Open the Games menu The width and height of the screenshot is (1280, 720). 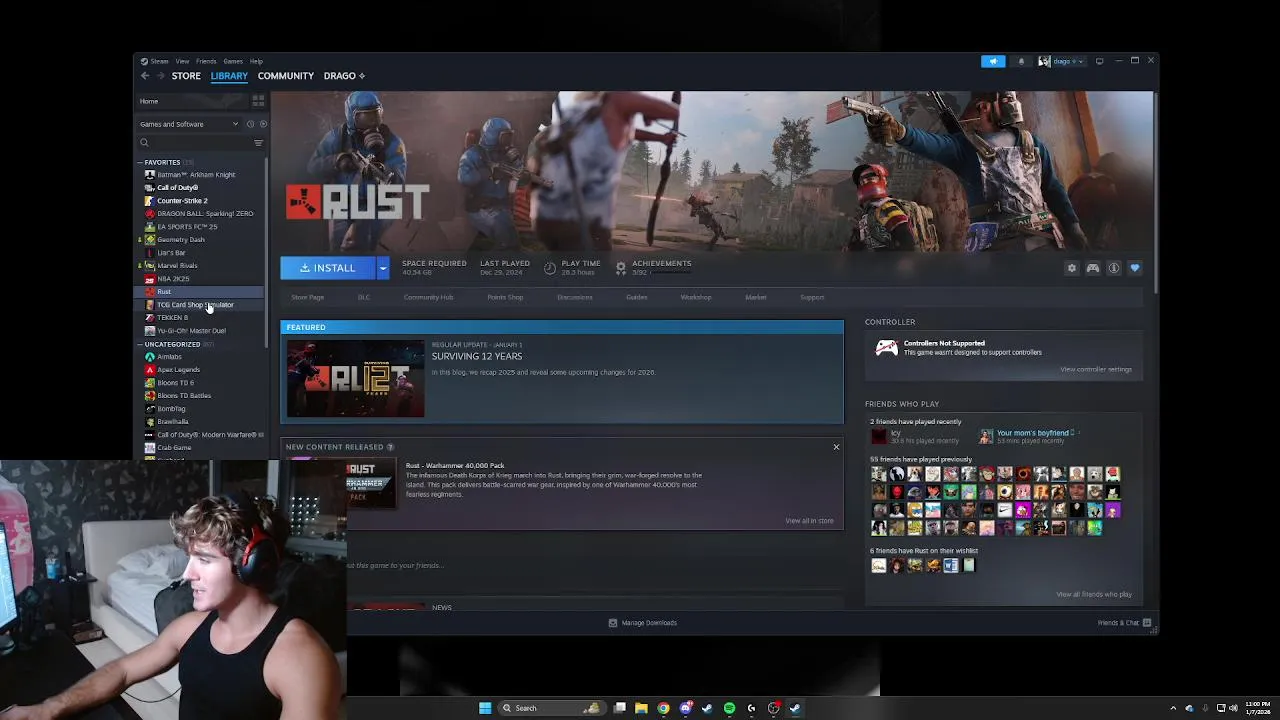click(233, 61)
